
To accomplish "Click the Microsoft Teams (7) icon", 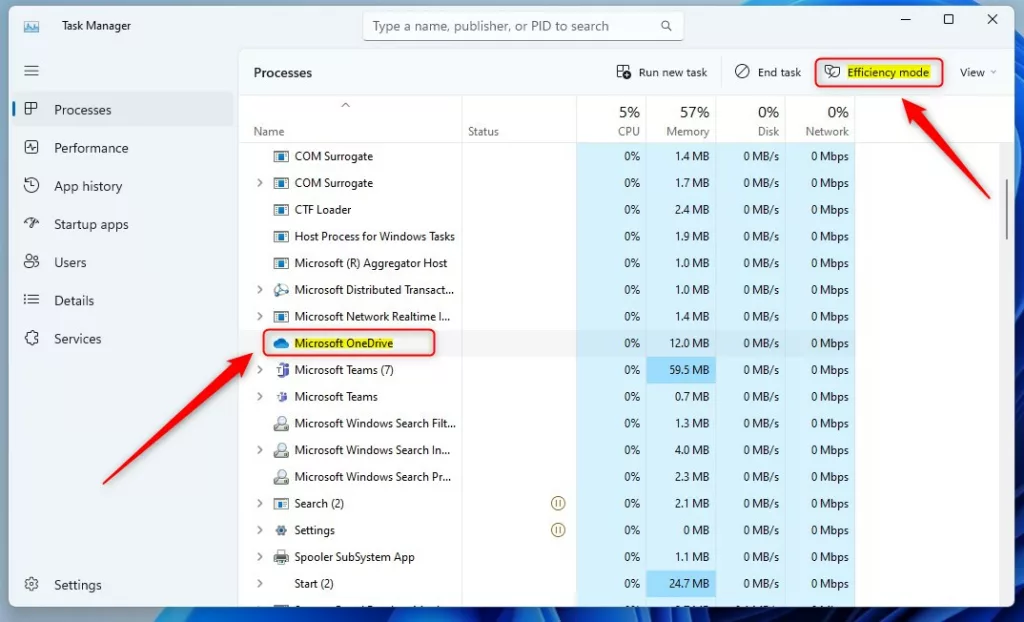I will click(281, 370).
